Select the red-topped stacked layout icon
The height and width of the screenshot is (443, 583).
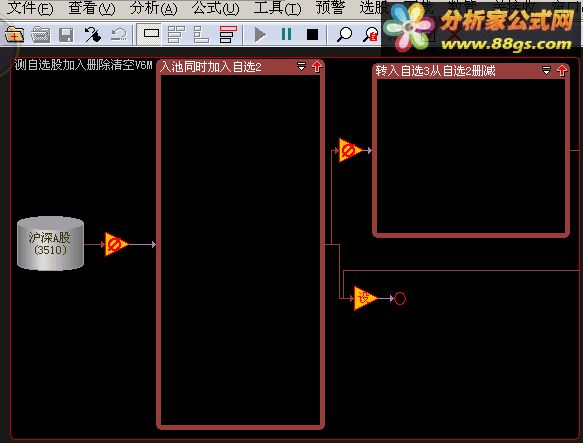(228, 34)
